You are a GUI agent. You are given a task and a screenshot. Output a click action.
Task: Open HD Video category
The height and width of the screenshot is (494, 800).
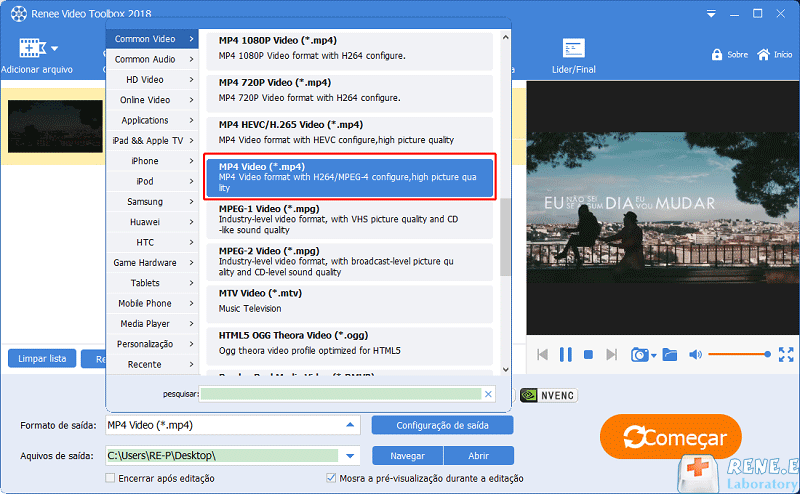click(152, 80)
